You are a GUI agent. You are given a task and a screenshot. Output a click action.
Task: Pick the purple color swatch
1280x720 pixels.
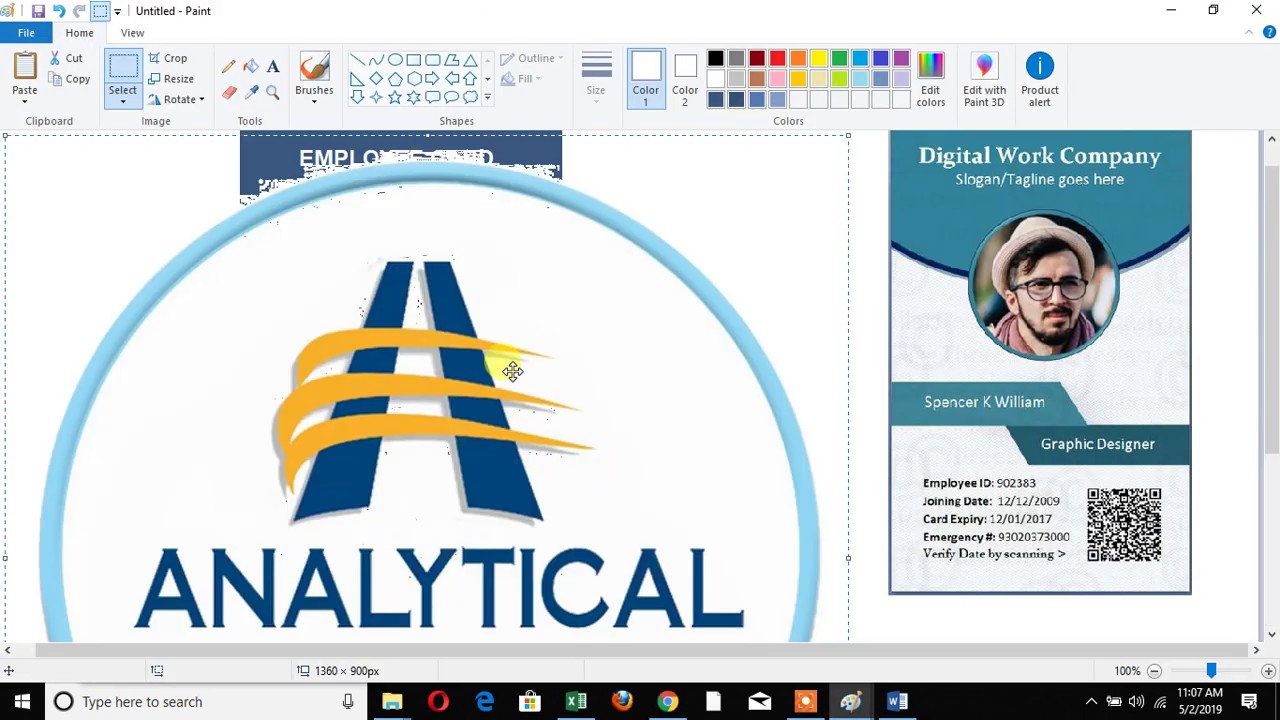pos(902,58)
